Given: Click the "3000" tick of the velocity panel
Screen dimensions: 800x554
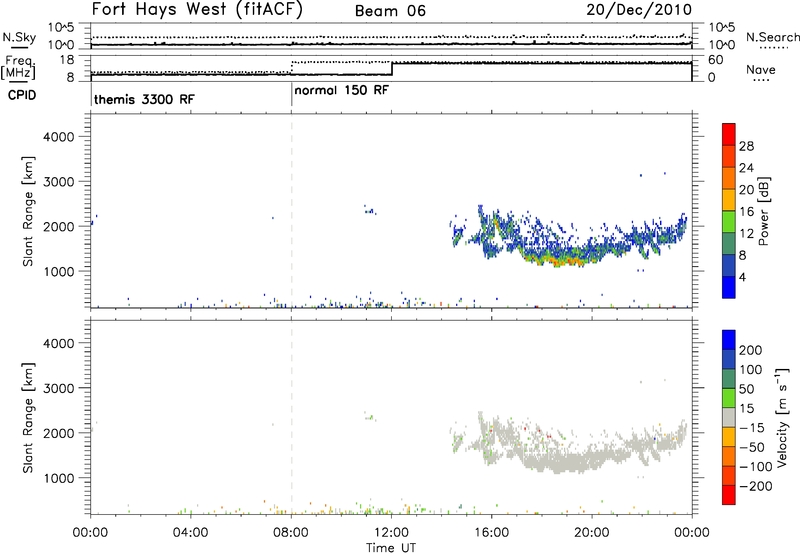Looking at the screenshot, I should tap(59, 388).
